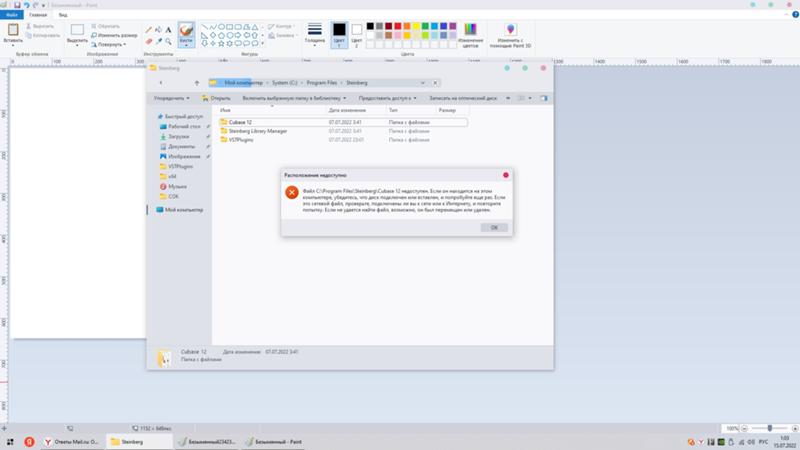800x450 pixels.
Task: Select 'Мой компьютер' in the sidebar
Action: pos(180,210)
